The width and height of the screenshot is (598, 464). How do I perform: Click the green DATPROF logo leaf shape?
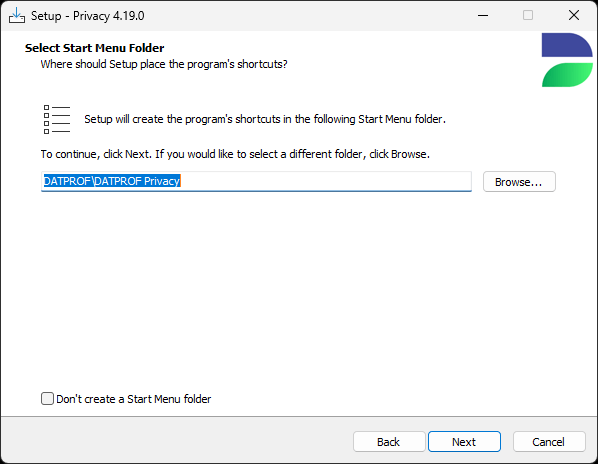pos(567,75)
